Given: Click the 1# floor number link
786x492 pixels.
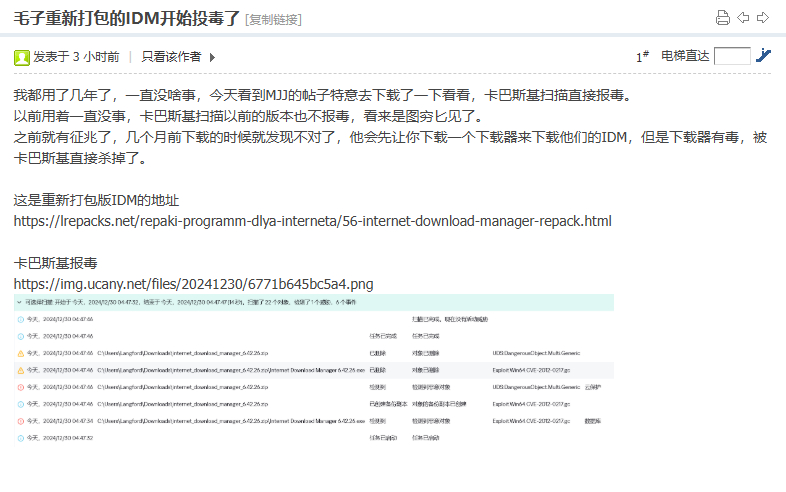Looking at the screenshot, I should [642, 57].
